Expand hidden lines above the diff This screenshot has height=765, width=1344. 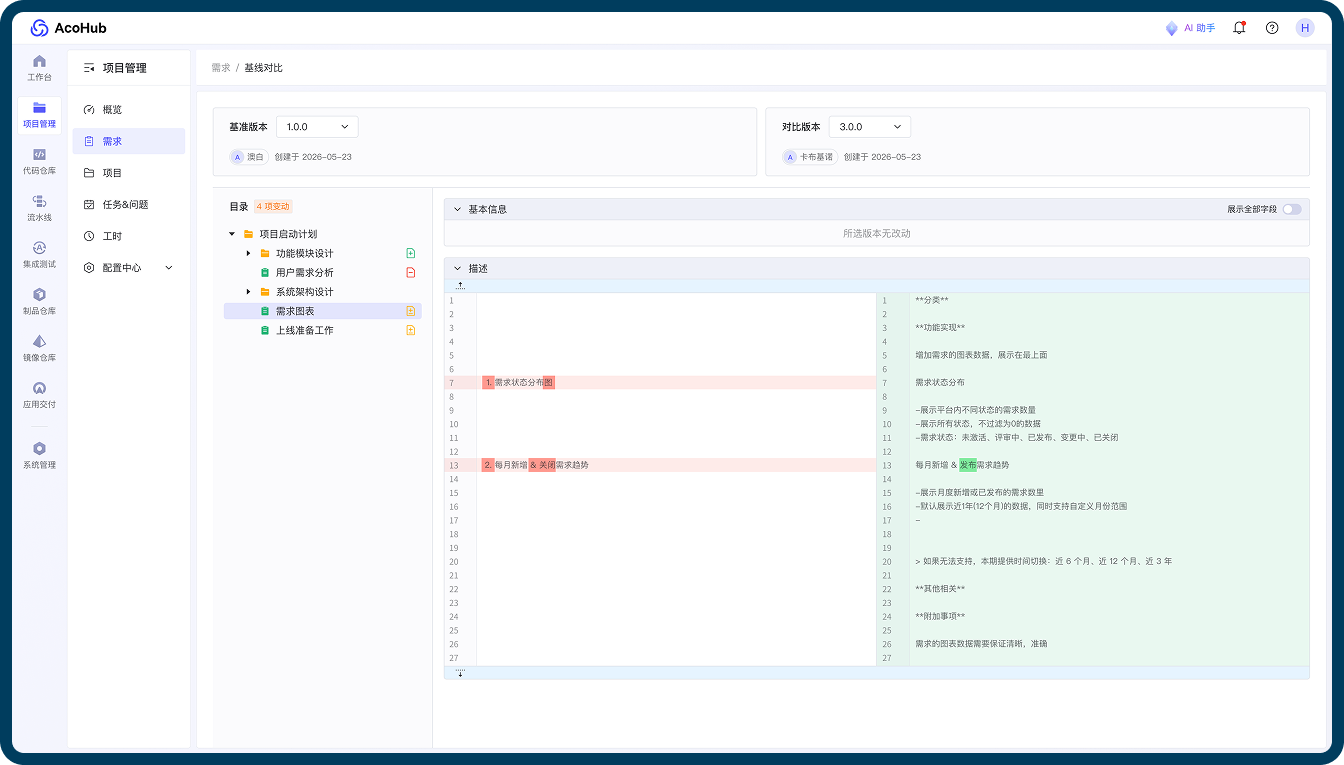coord(460,286)
